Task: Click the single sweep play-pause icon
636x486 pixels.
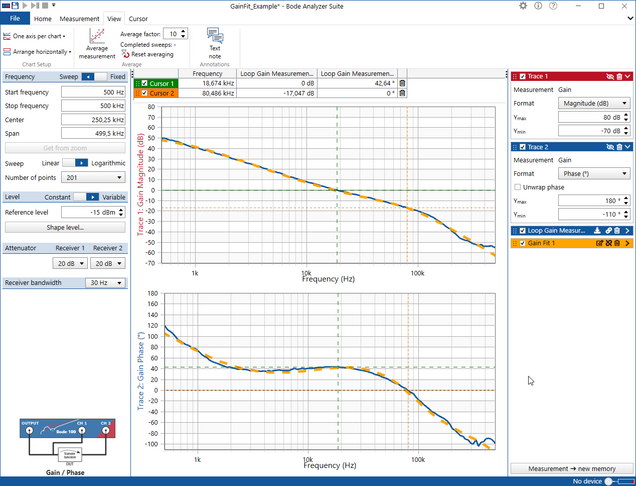Action: pos(35,5)
